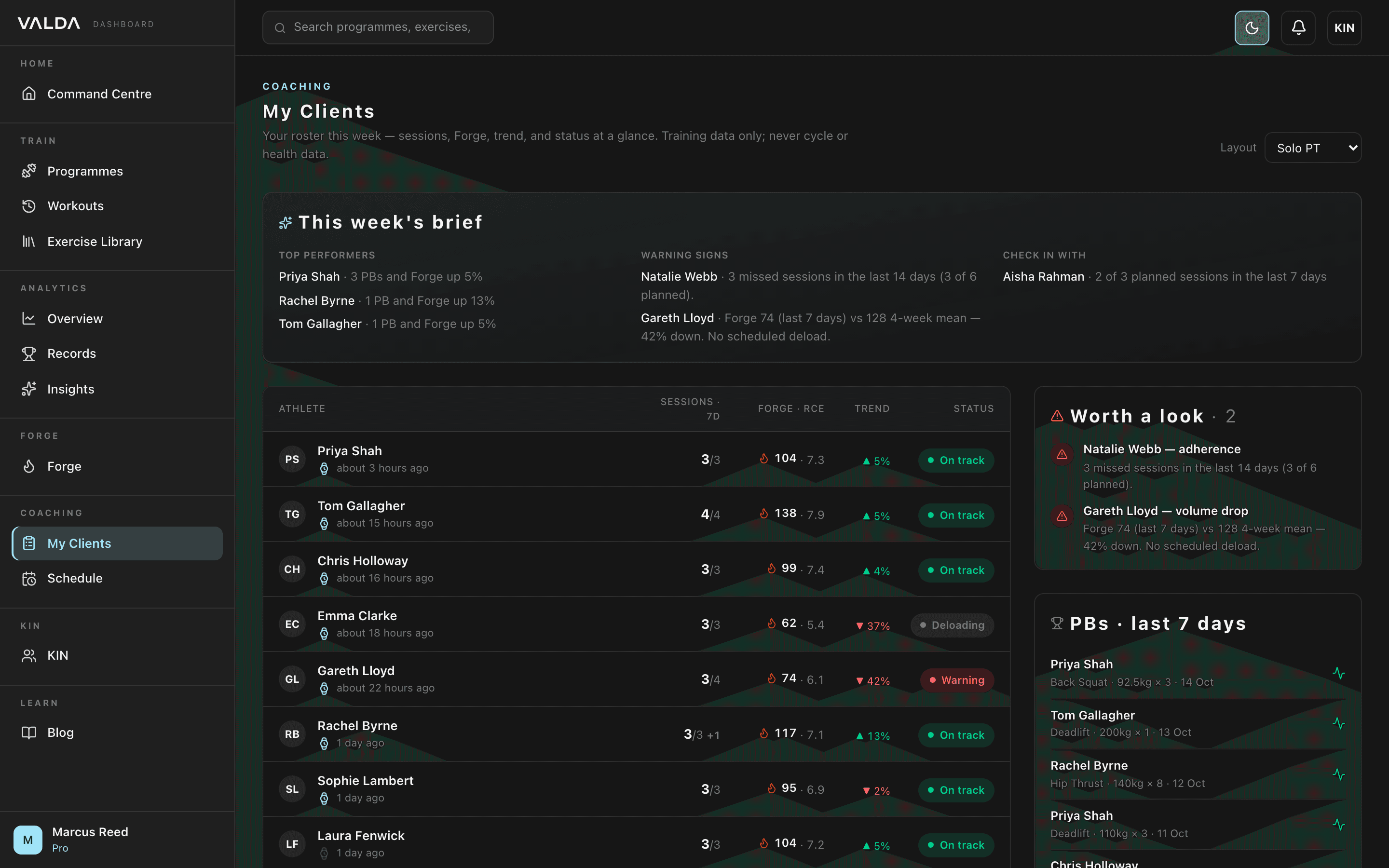
Task: Click Chris Holloway's CH avatar
Action: 292,569
